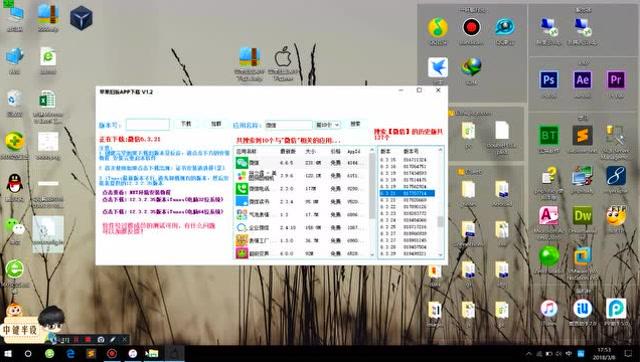640x362 pixels.
Task: Click the 下载 download button
Action: coord(186,124)
